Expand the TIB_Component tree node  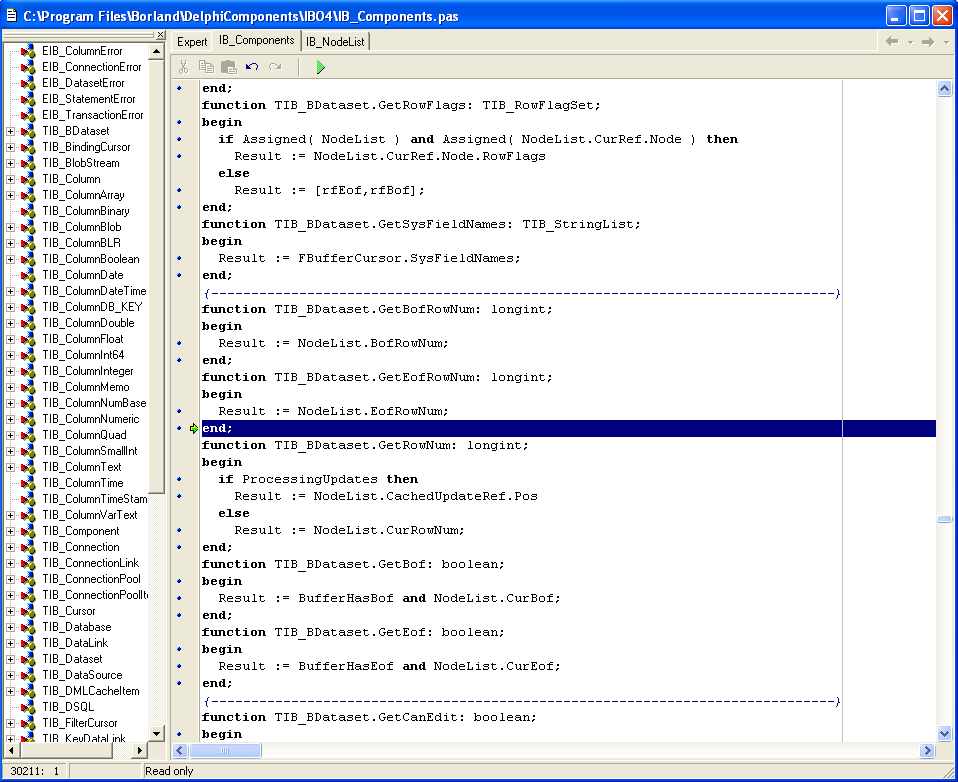coord(10,531)
